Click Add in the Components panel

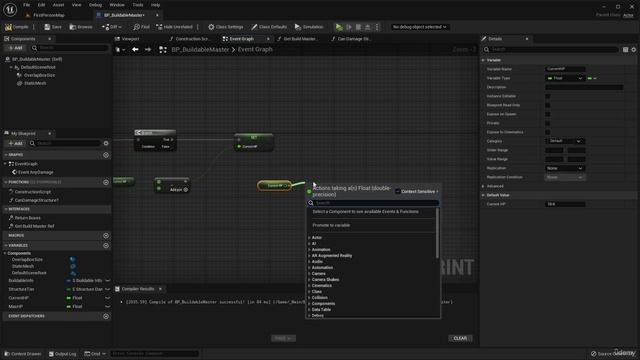click(16, 48)
